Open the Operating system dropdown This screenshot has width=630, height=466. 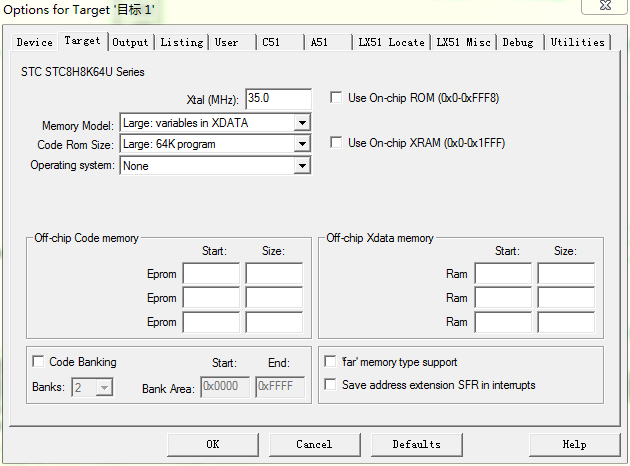click(x=215, y=166)
